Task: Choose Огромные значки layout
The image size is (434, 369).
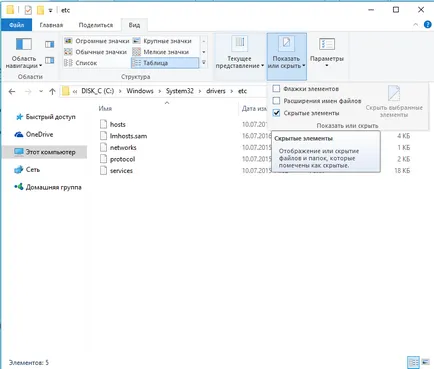Action: (97, 41)
